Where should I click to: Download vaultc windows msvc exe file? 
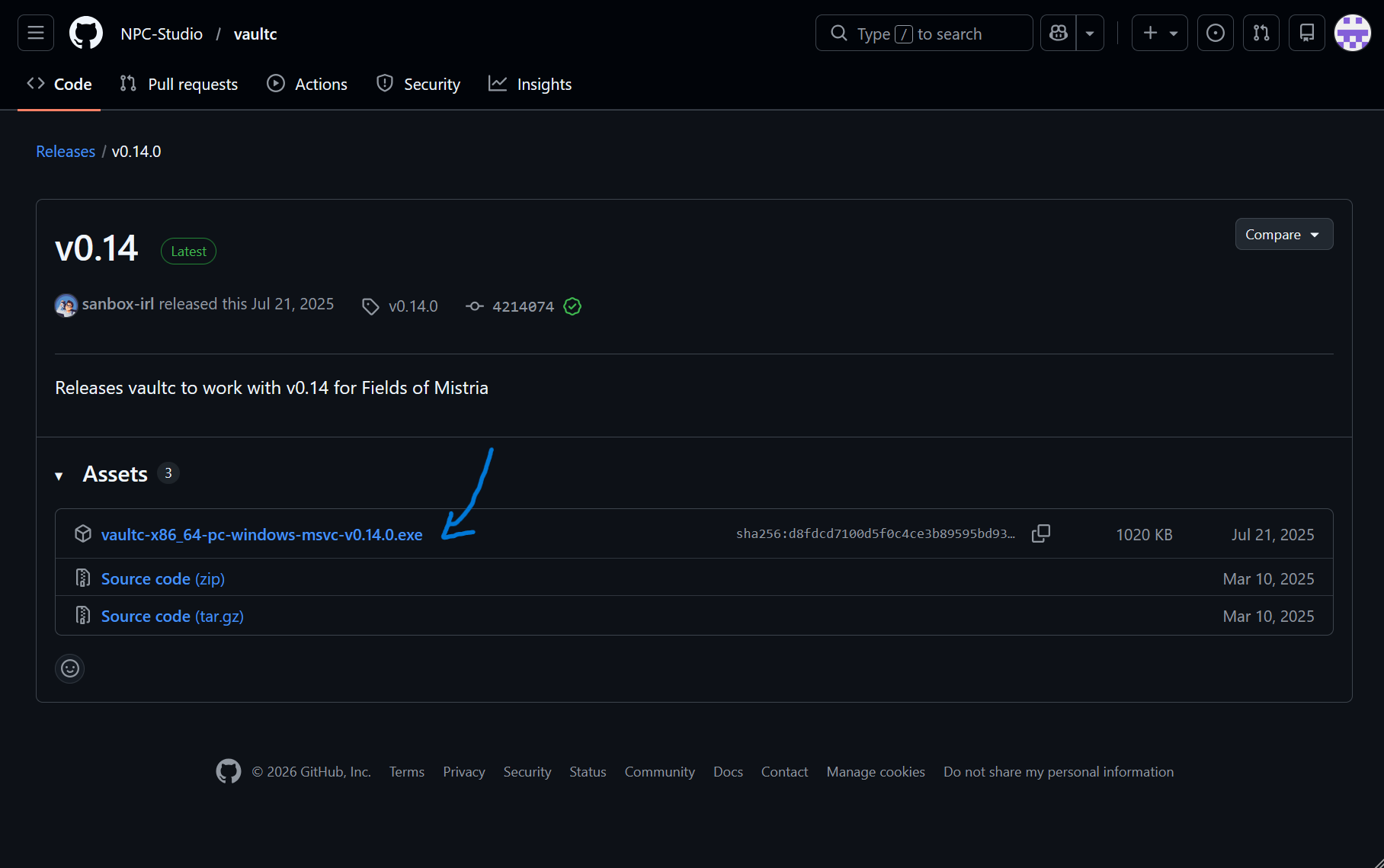[x=261, y=535]
